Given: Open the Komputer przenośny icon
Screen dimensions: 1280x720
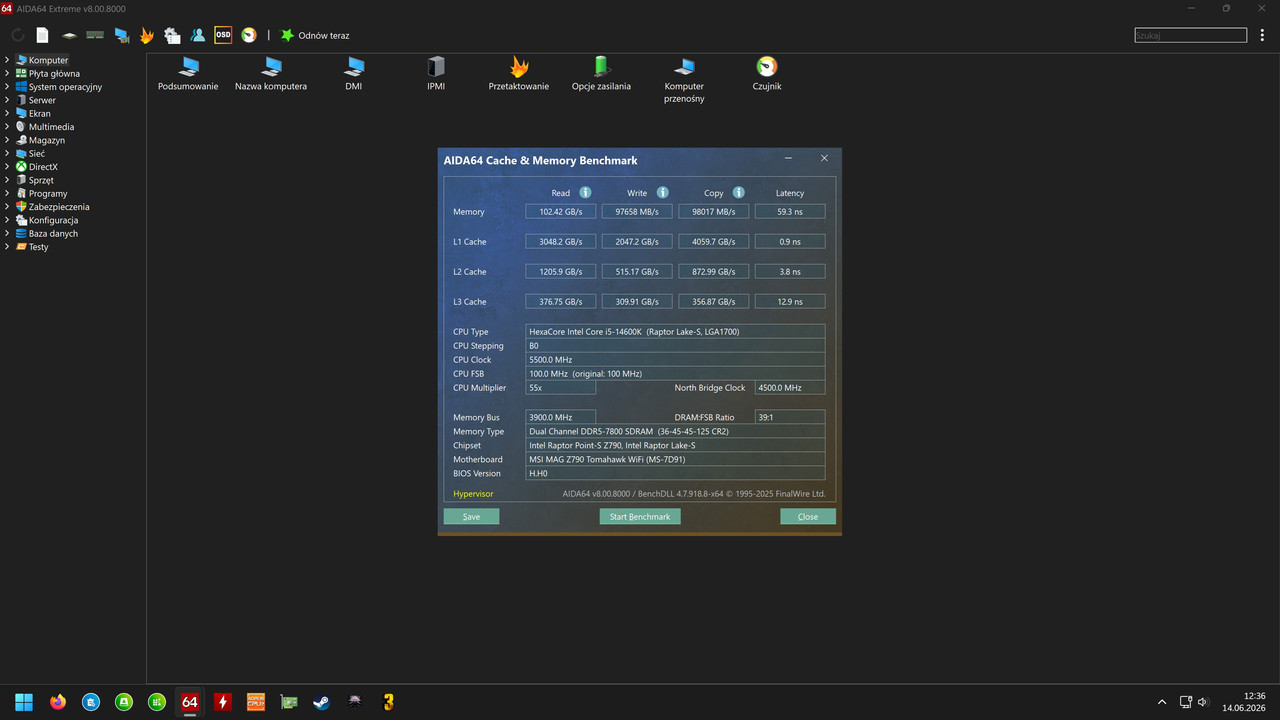Looking at the screenshot, I should coord(684,80).
